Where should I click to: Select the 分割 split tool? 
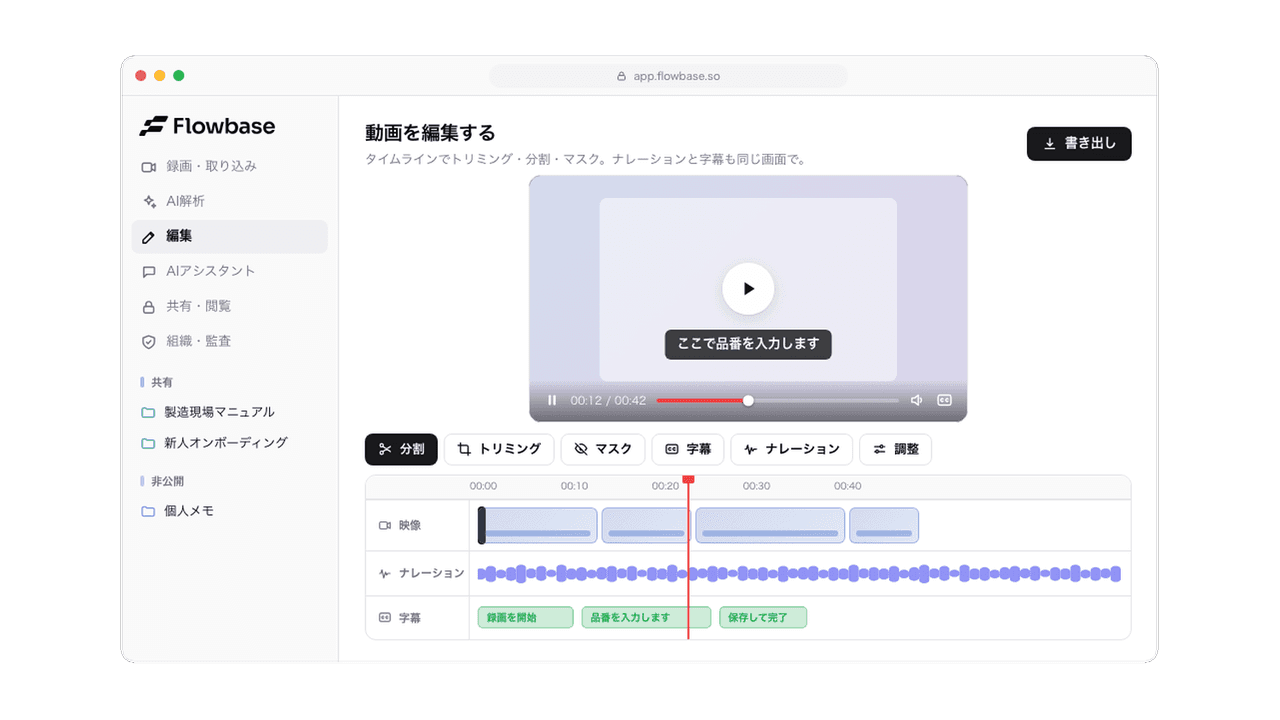coord(401,449)
